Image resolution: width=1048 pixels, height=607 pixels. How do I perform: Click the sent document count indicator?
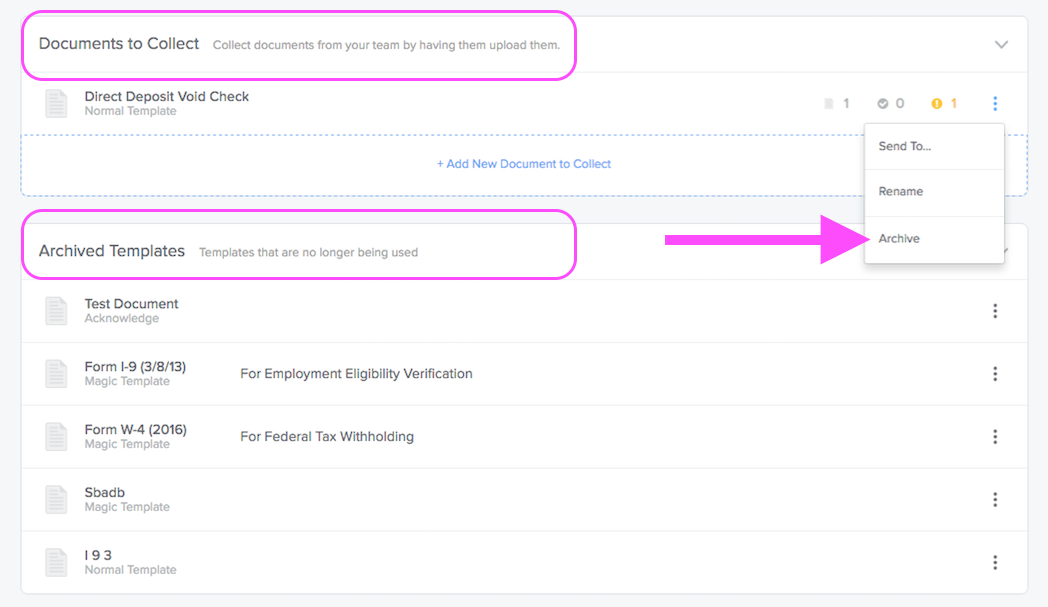[x=837, y=104]
